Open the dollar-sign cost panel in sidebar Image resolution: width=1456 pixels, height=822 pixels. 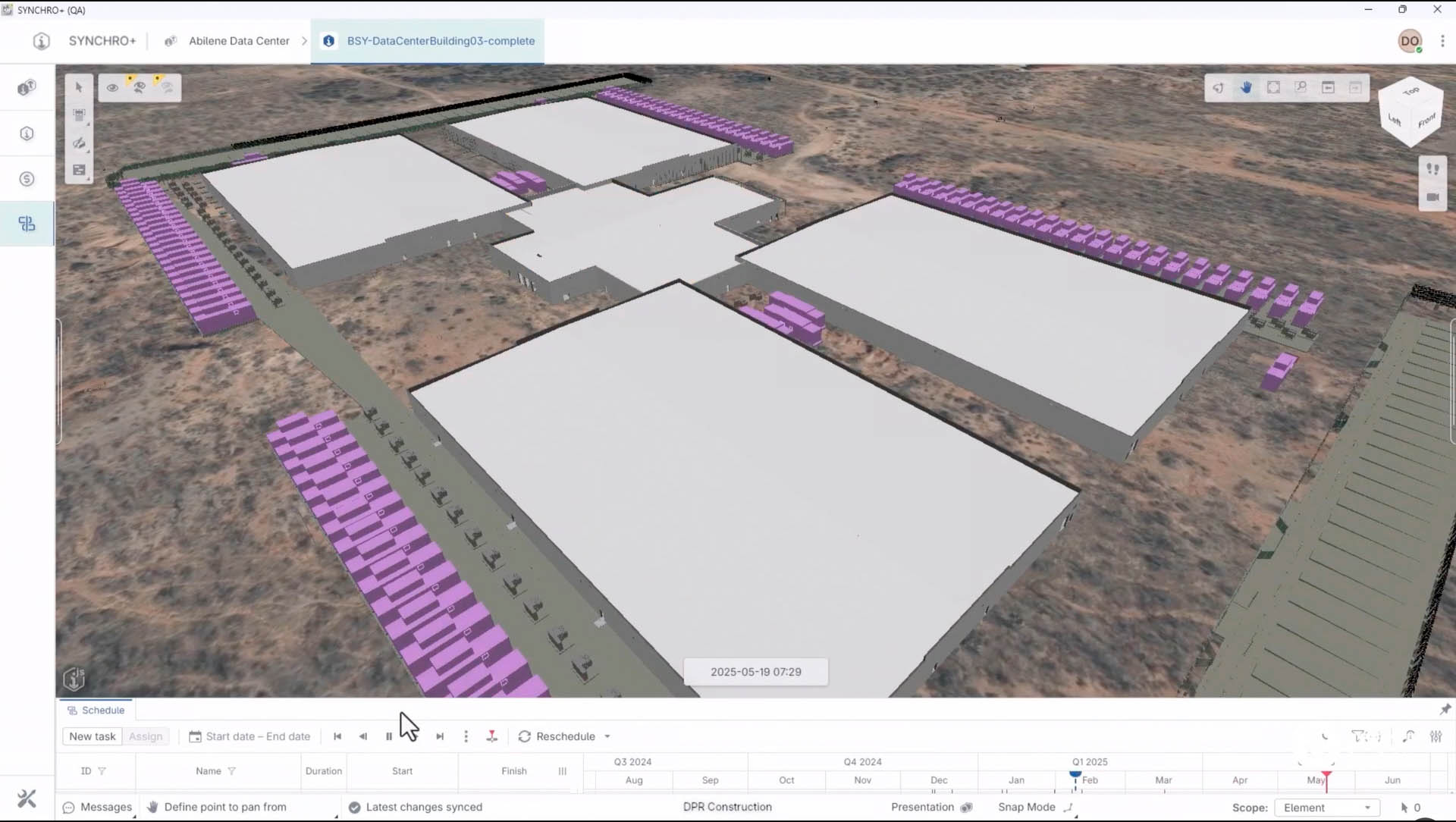[27, 179]
